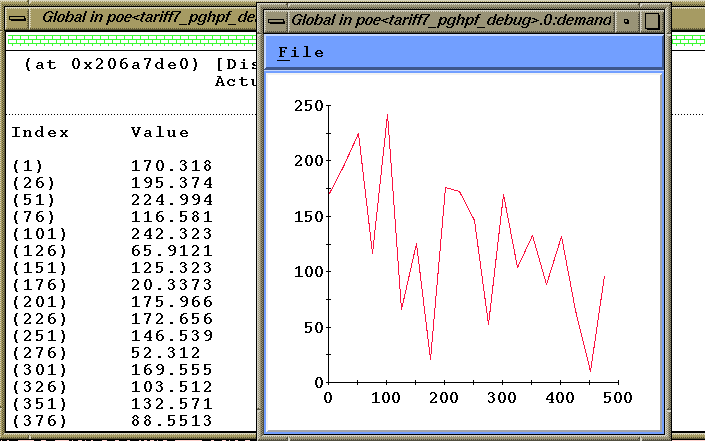The image size is (705, 441).
Task: Click the 250 label on the y-axis
Action: (x=307, y=106)
